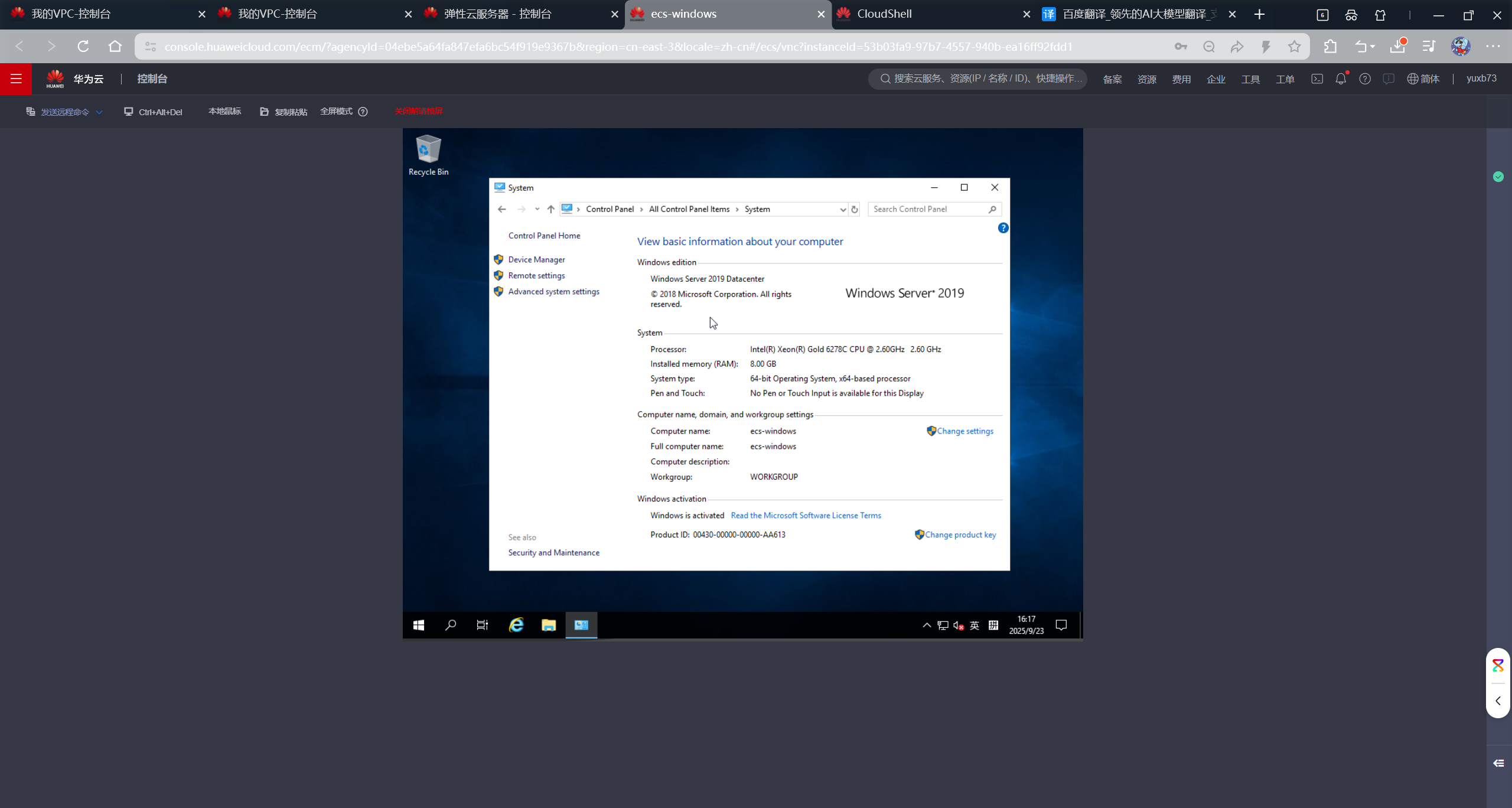Screen dimensions: 1512x808
Task: Click the Windows Start button
Action: 419,625
